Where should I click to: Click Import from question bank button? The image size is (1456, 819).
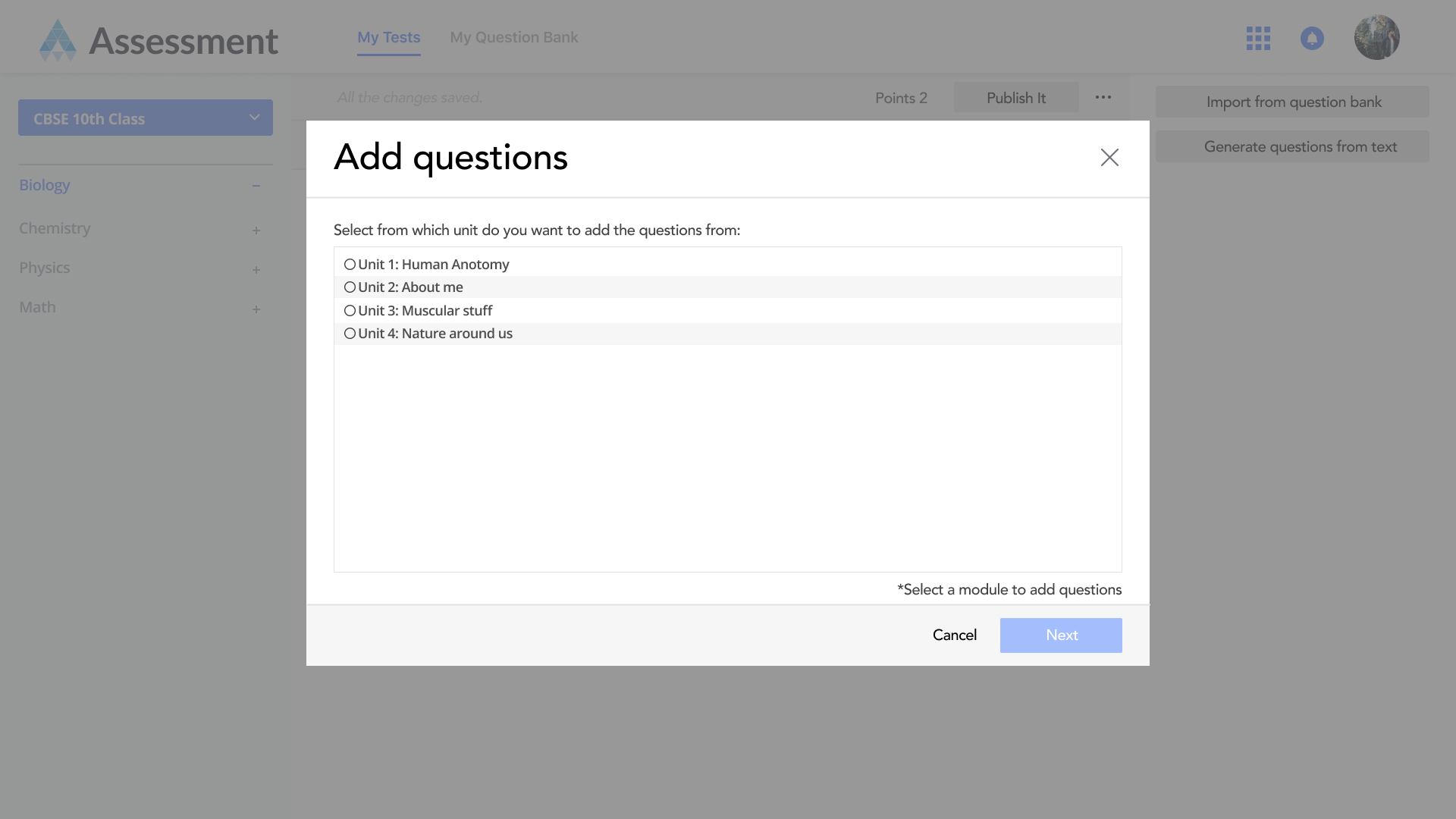1292,102
